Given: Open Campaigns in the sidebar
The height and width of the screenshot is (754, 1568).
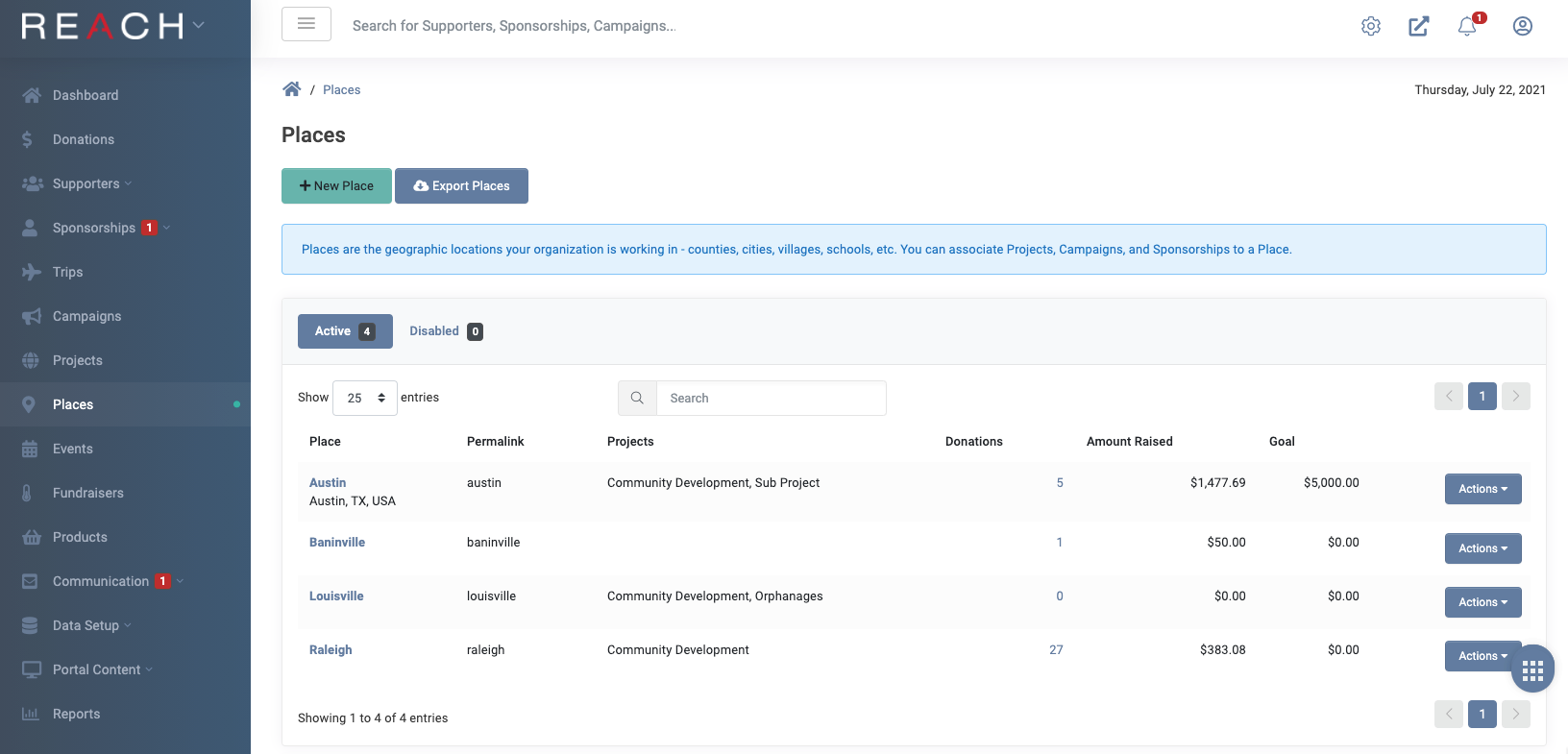Looking at the screenshot, I should pos(86,316).
